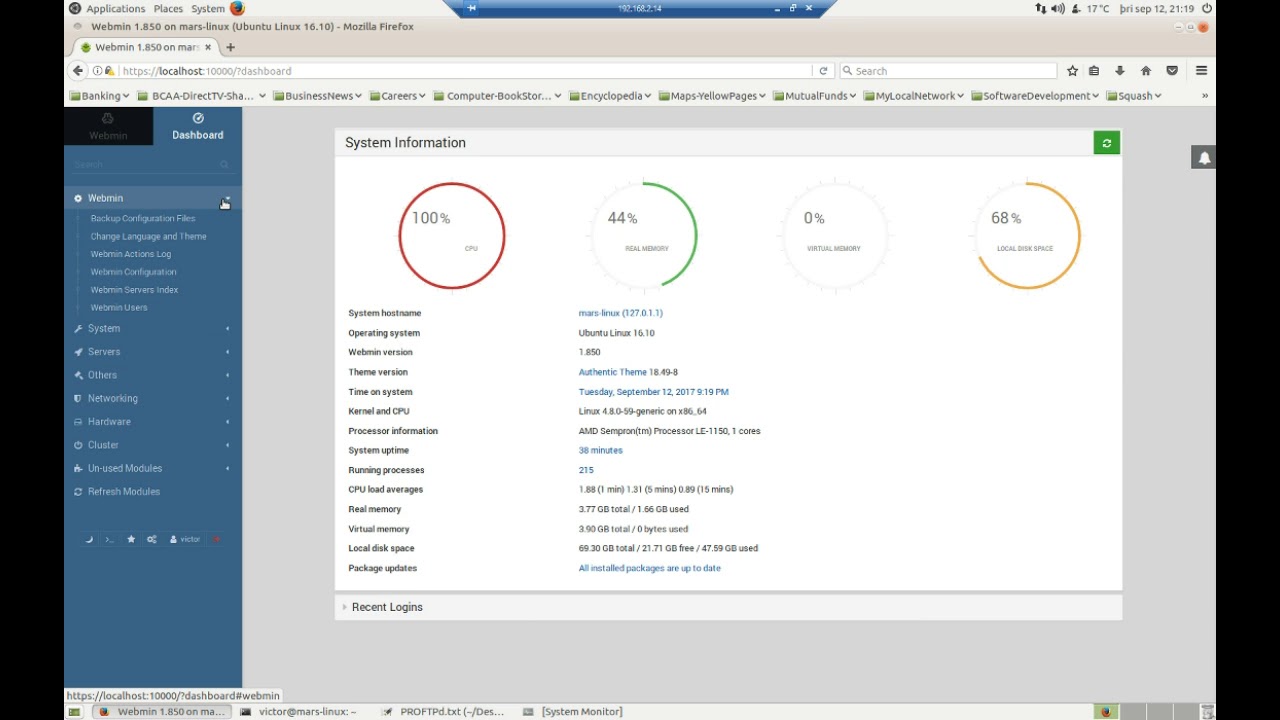Screen dimensions: 1280x720
Task: Open the Local Disk Space gauge
Action: coord(1027,236)
